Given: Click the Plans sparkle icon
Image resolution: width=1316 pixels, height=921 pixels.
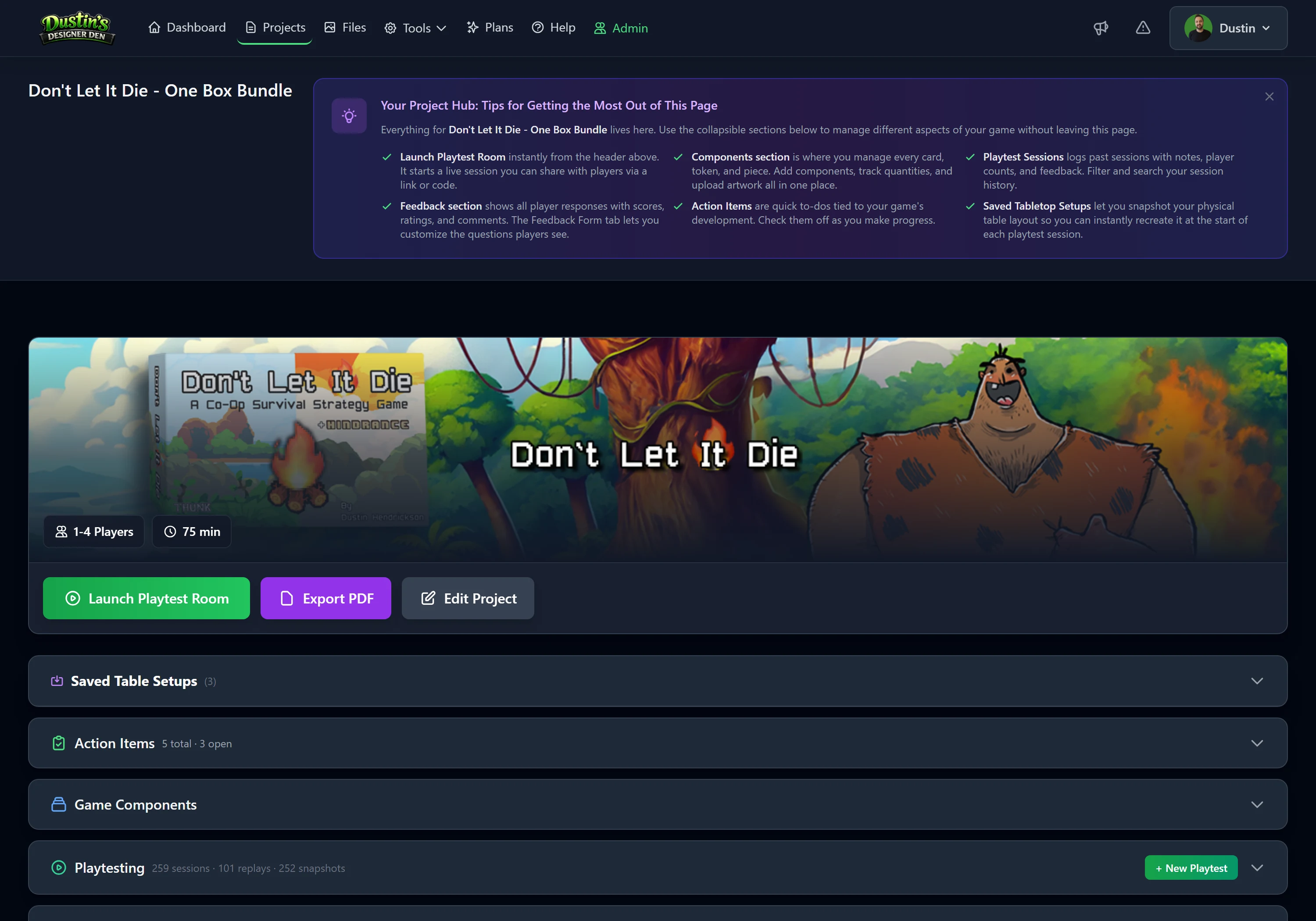Looking at the screenshot, I should click(x=472, y=28).
